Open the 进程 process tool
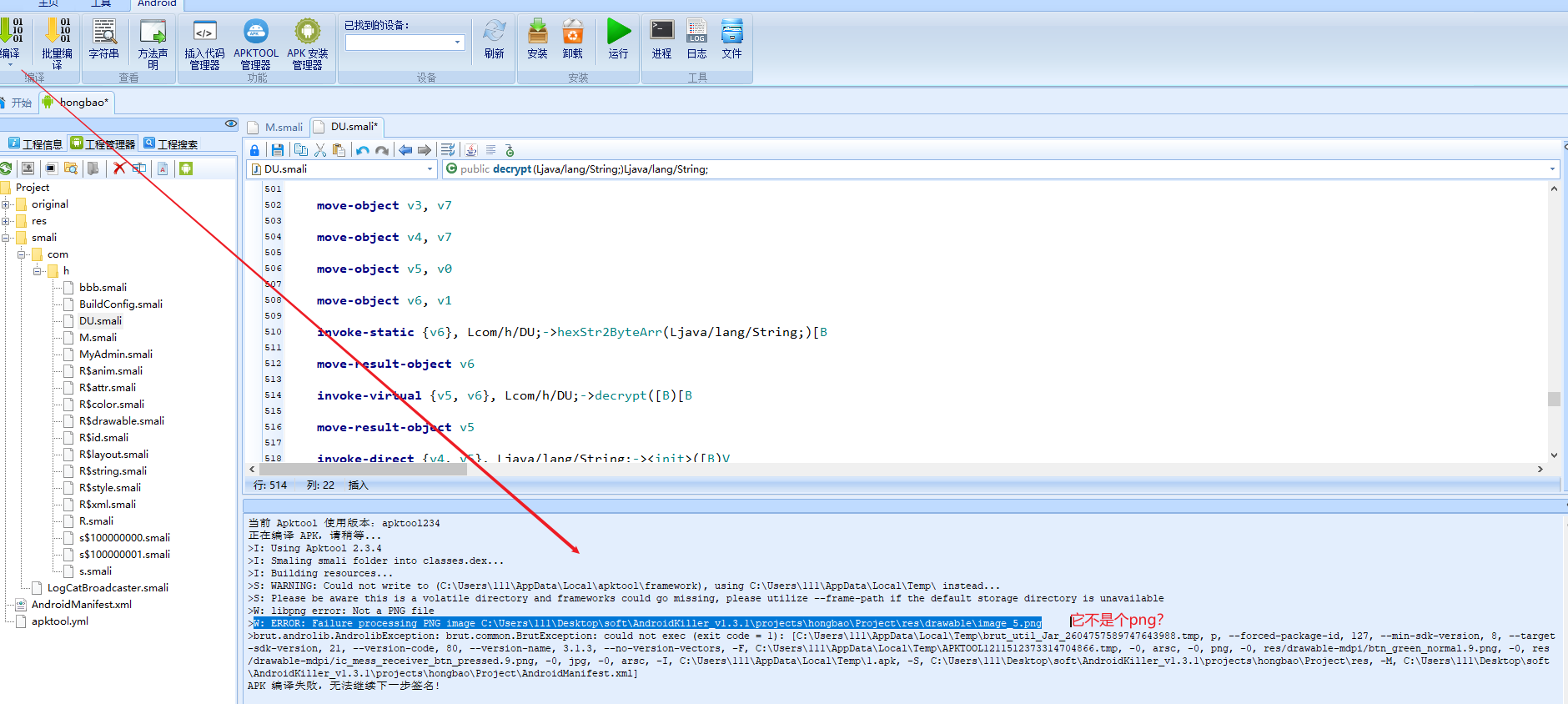This screenshot has width=1568, height=704. point(662,39)
